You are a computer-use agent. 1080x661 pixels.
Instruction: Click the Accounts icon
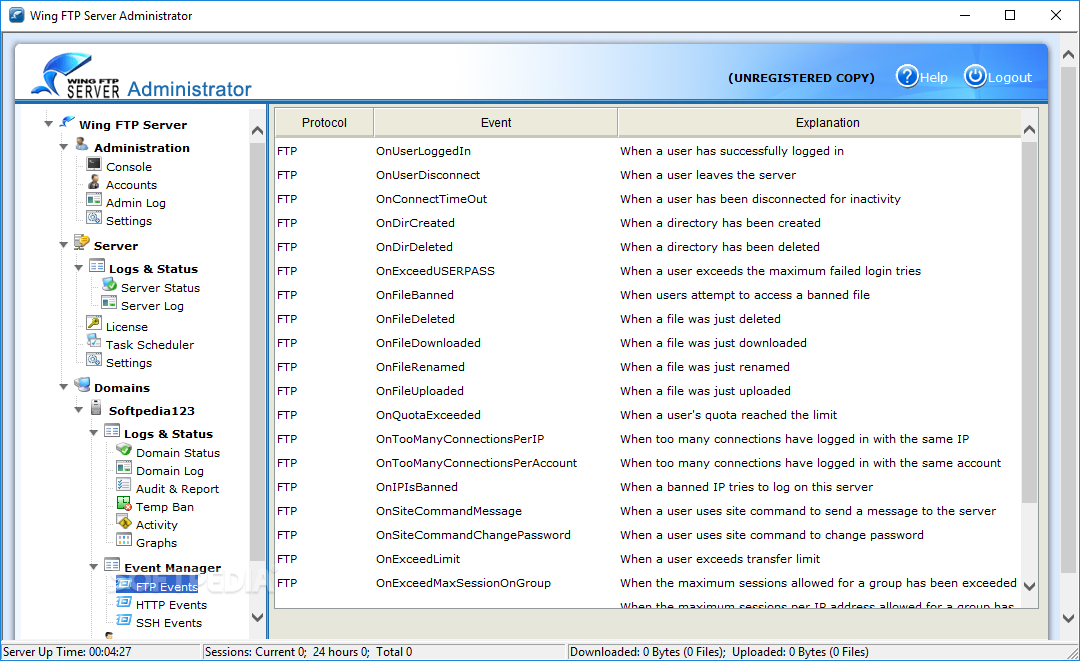tap(94, 182)
